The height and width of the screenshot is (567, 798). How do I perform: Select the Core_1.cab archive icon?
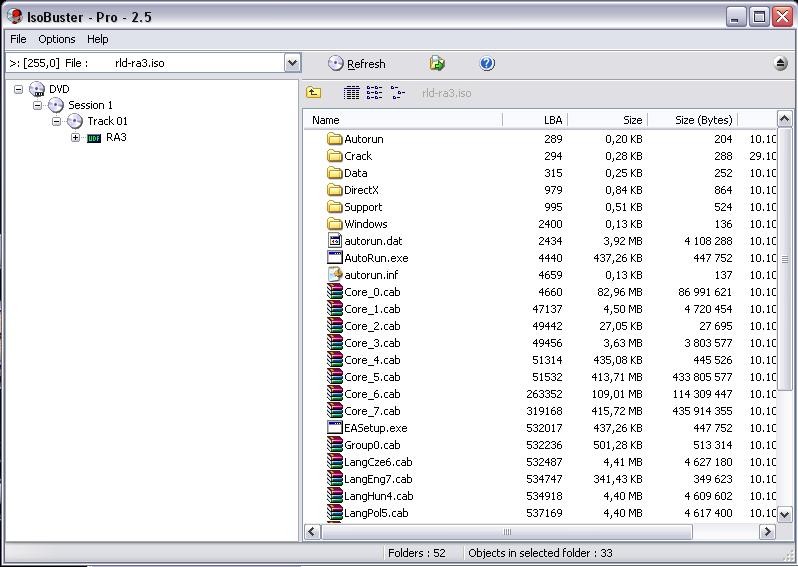[334, 309]
